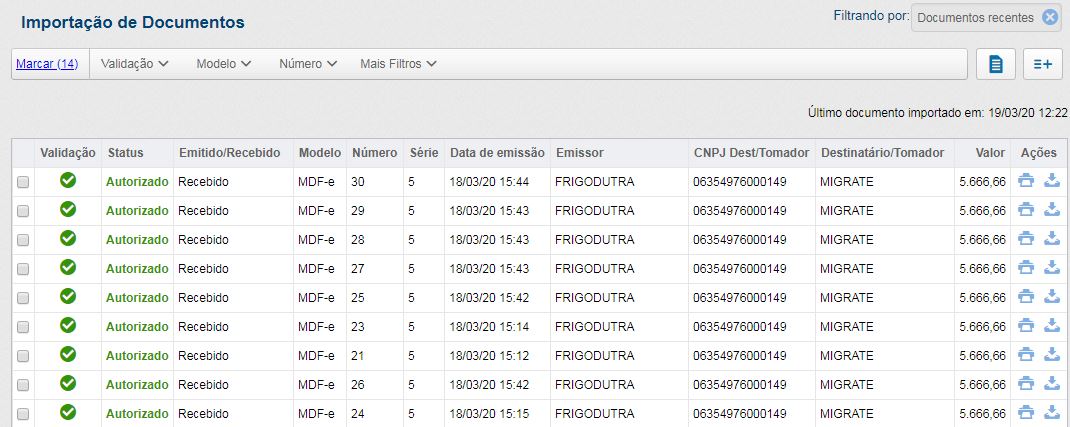Open the Número filter dropdown
The height and width of the screenshot is (427, 1070).
308,64
